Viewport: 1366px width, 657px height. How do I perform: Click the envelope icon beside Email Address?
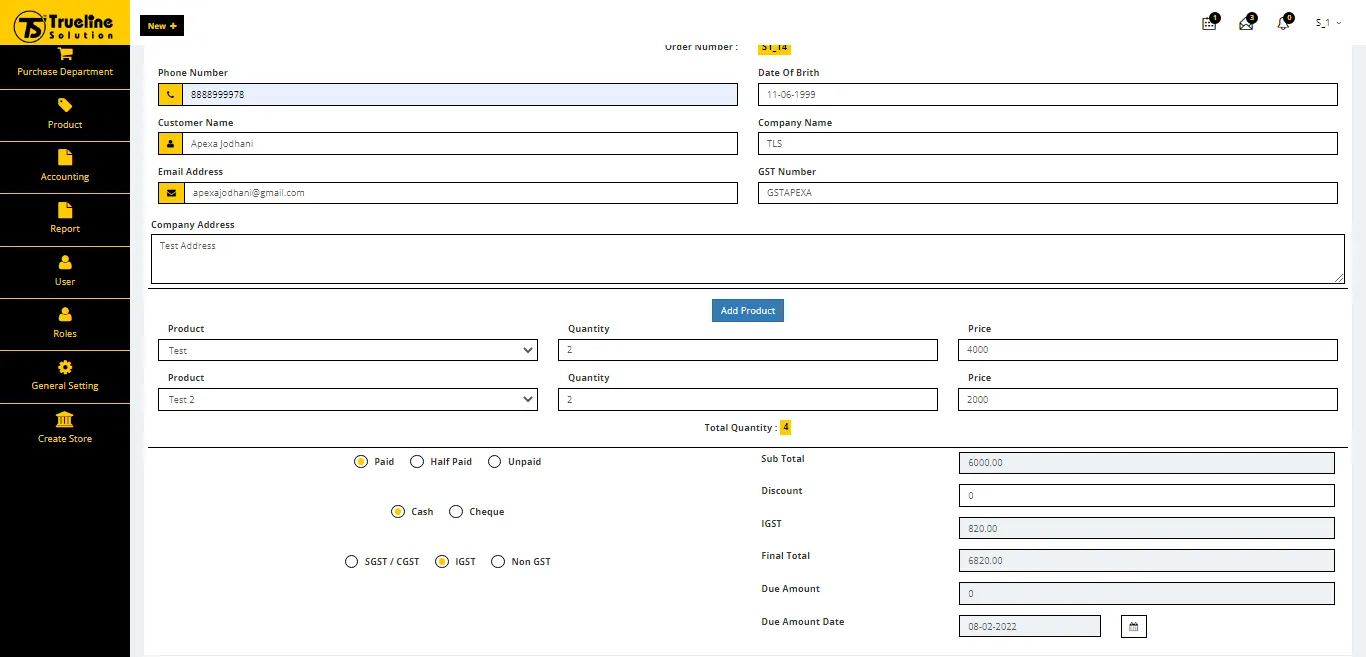pyautogui.click(x=170, y=192)
